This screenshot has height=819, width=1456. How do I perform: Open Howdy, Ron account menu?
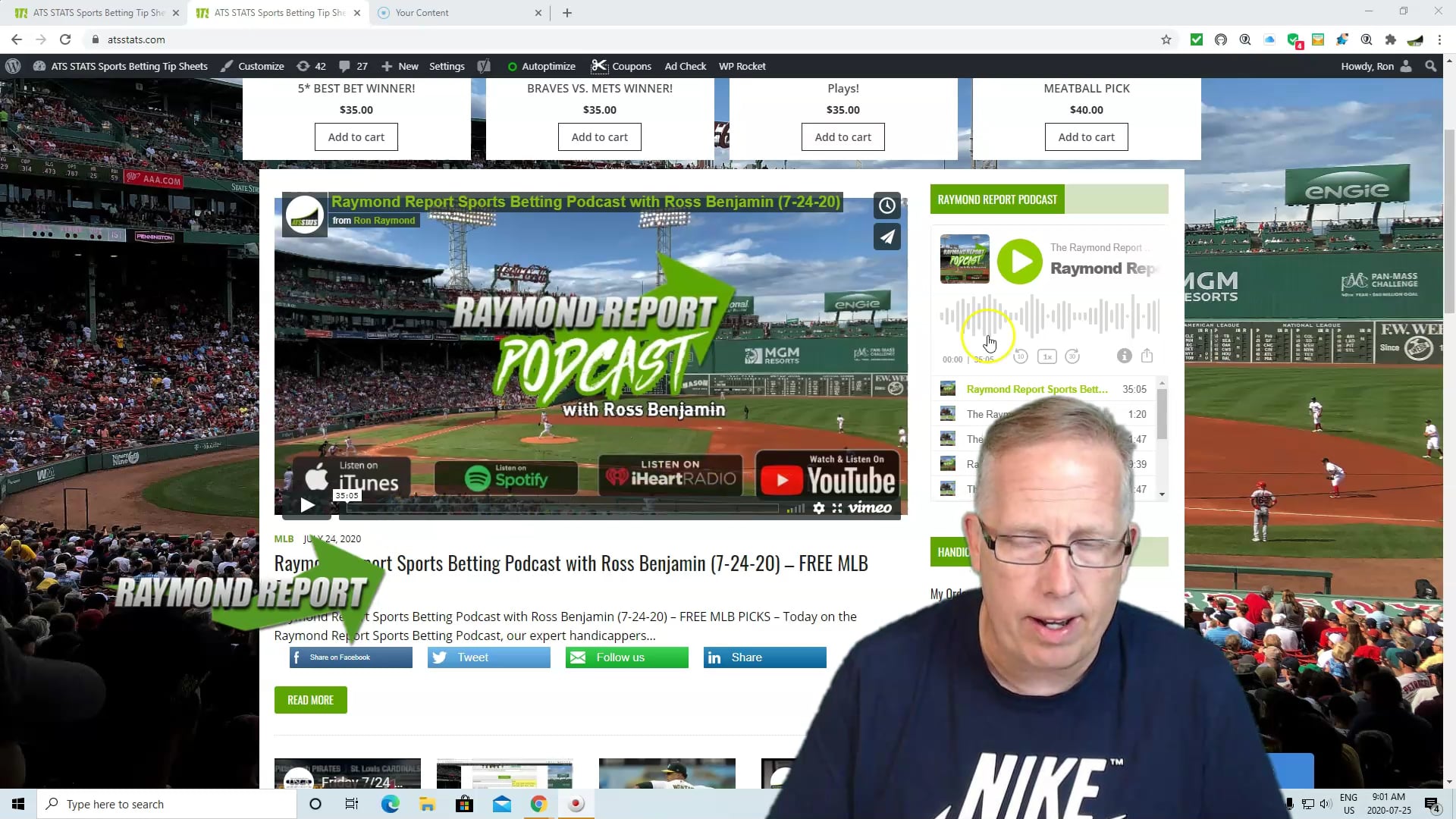(1376, 66)
